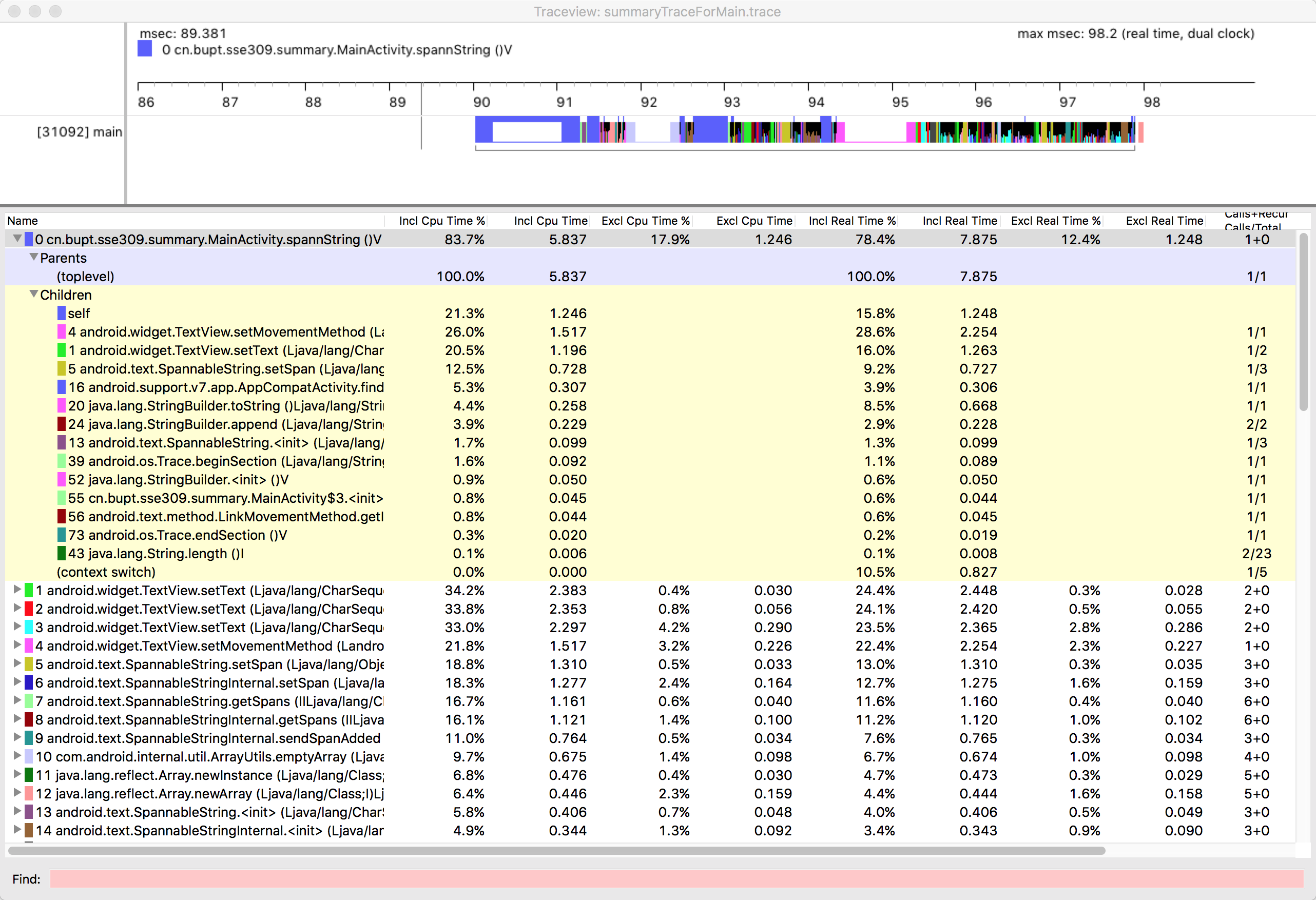Viewport: 1316px width, 900px height.
Task: Sort by Excl Real Time column header
Action: tap(1164, 221)
